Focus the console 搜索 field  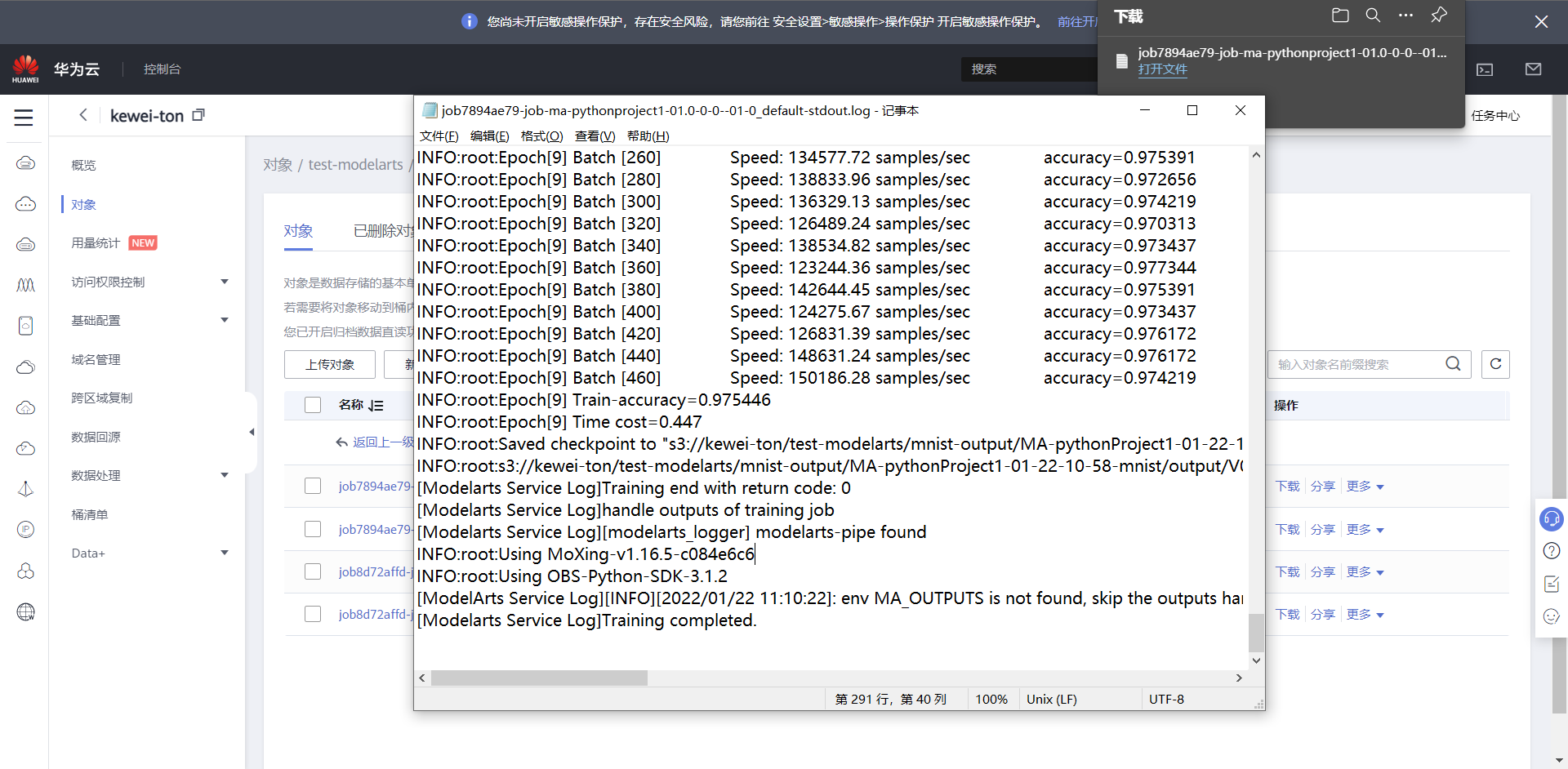pos(1029,69)
